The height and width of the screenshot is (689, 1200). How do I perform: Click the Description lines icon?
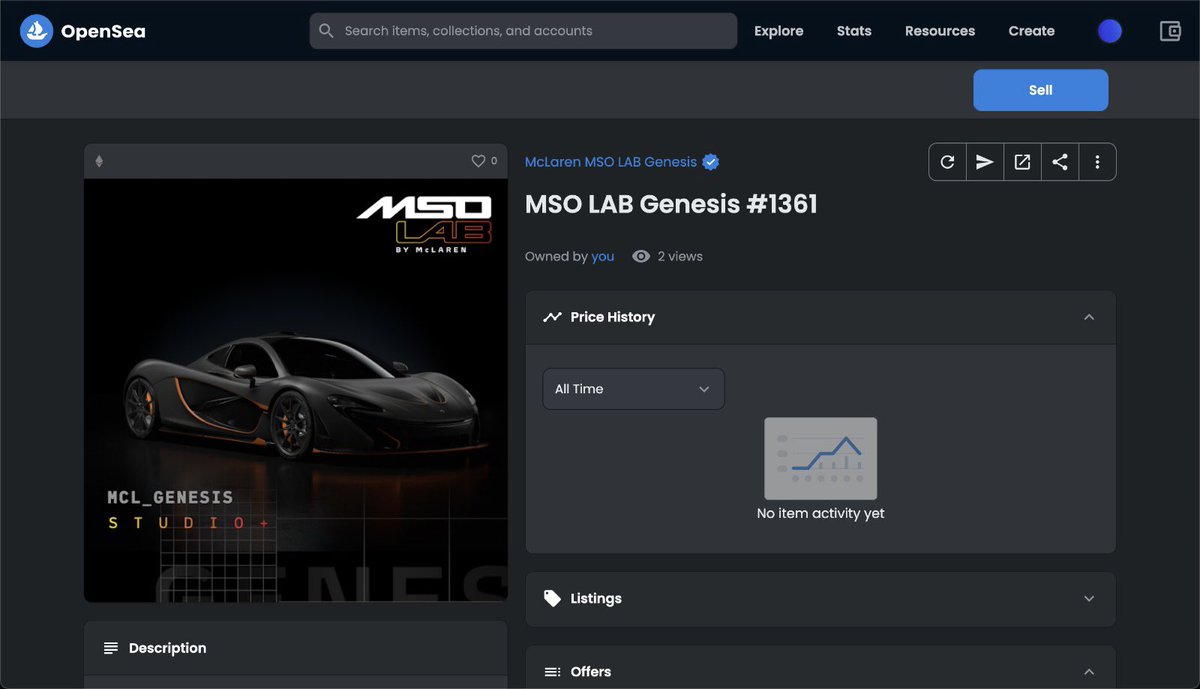pyautogui.click(x=111, y=648)
